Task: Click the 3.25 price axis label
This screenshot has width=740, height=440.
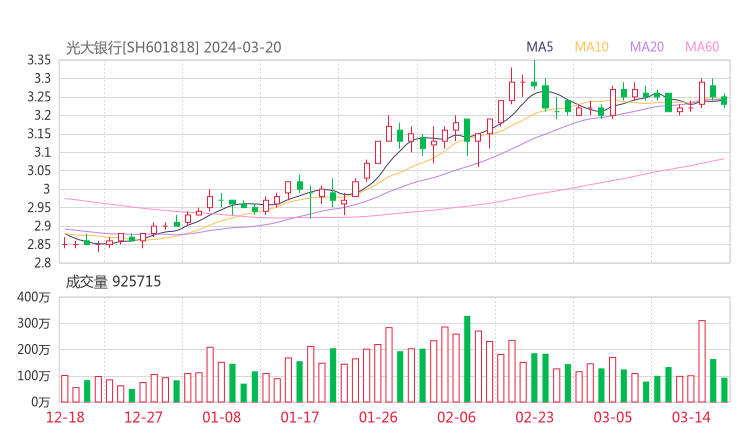Action: click(39, 97)
